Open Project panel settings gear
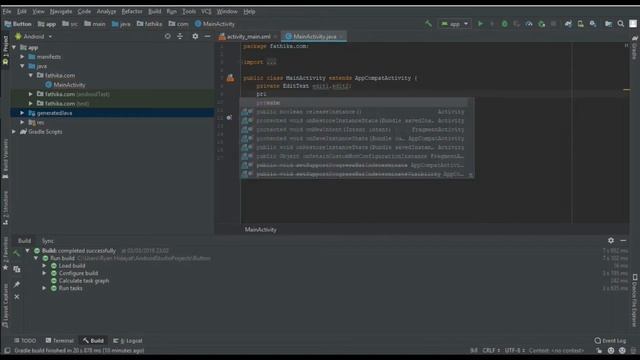The width and height of the screenshot is (640, 360). coord(195,36)
